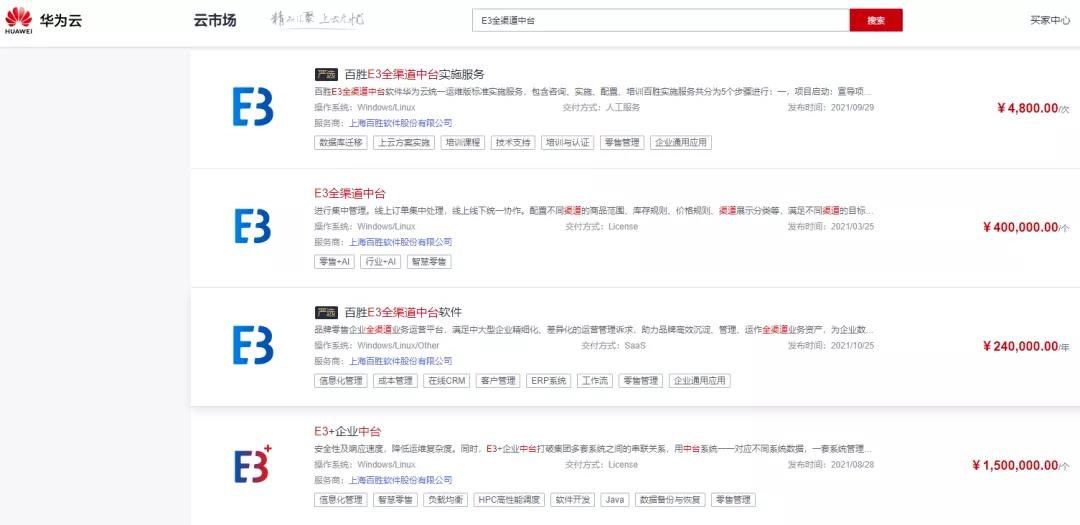
Task: Click description starting 安全性及响应速度
Action: click(594, 449)
